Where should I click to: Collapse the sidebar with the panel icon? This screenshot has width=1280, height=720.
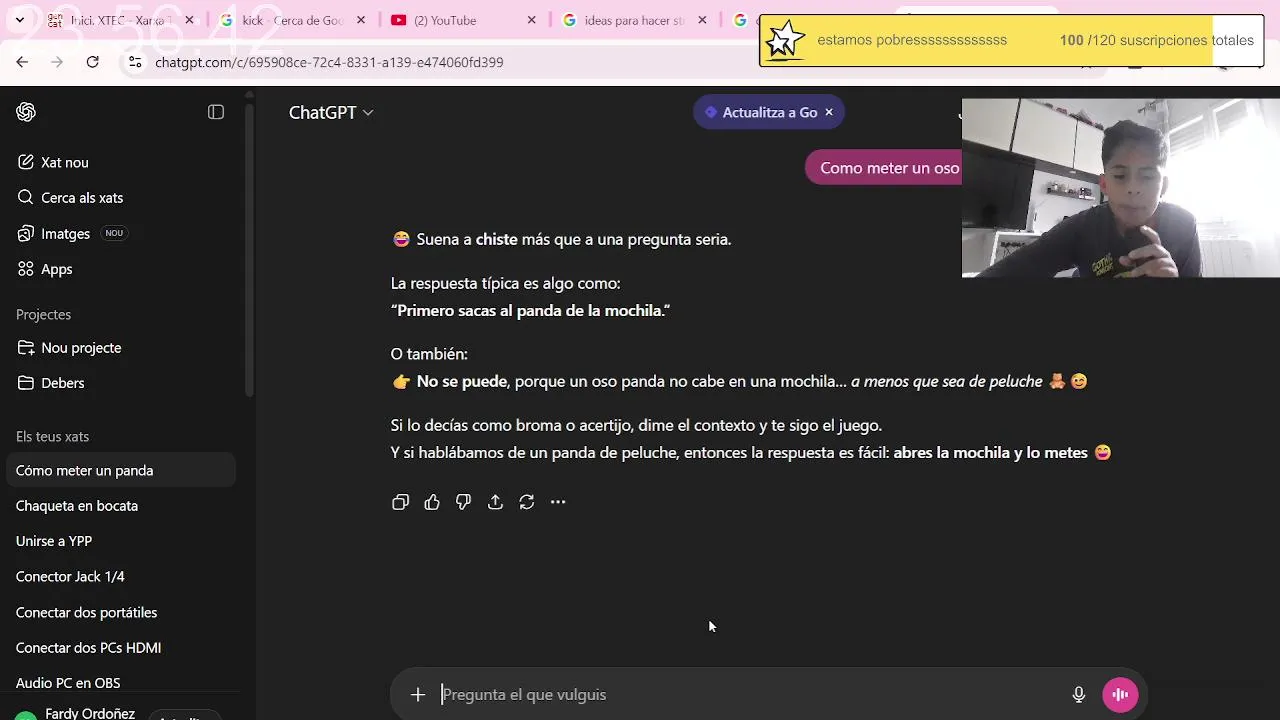(x=216, y=112)
